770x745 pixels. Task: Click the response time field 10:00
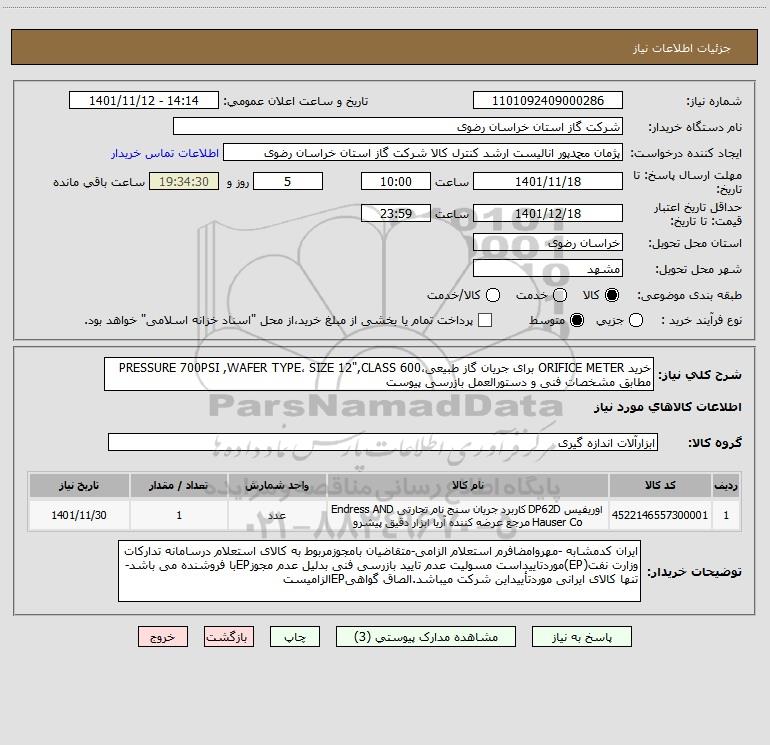[x=396, y=181]
